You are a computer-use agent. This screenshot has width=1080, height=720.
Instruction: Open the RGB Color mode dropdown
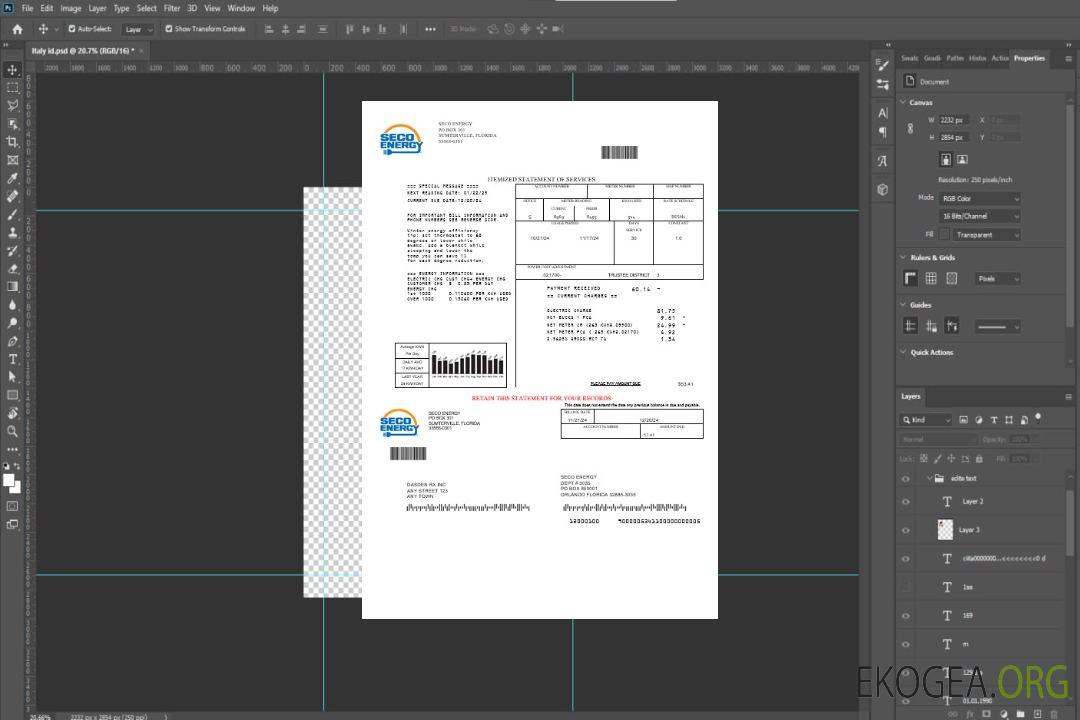[979, 198]
